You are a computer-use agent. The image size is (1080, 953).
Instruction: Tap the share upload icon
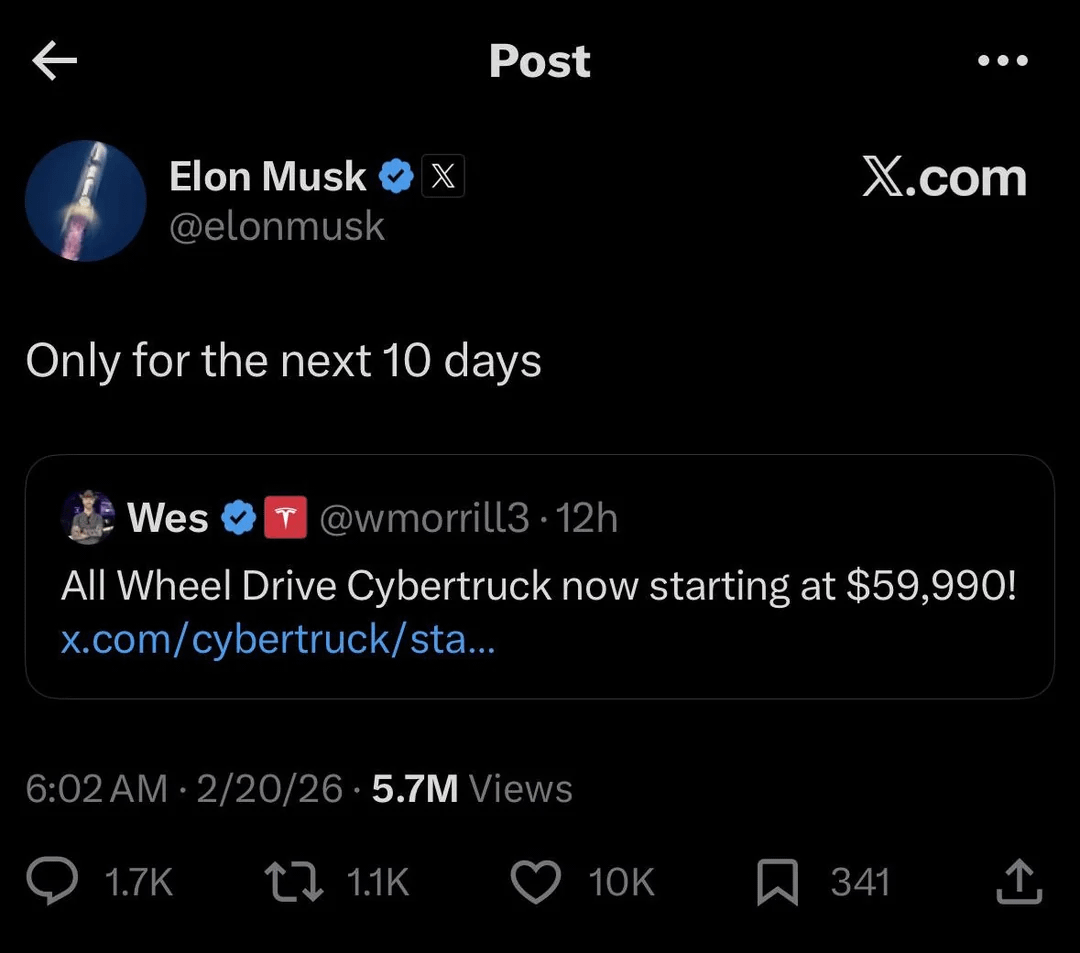[x=1019, y=883]
